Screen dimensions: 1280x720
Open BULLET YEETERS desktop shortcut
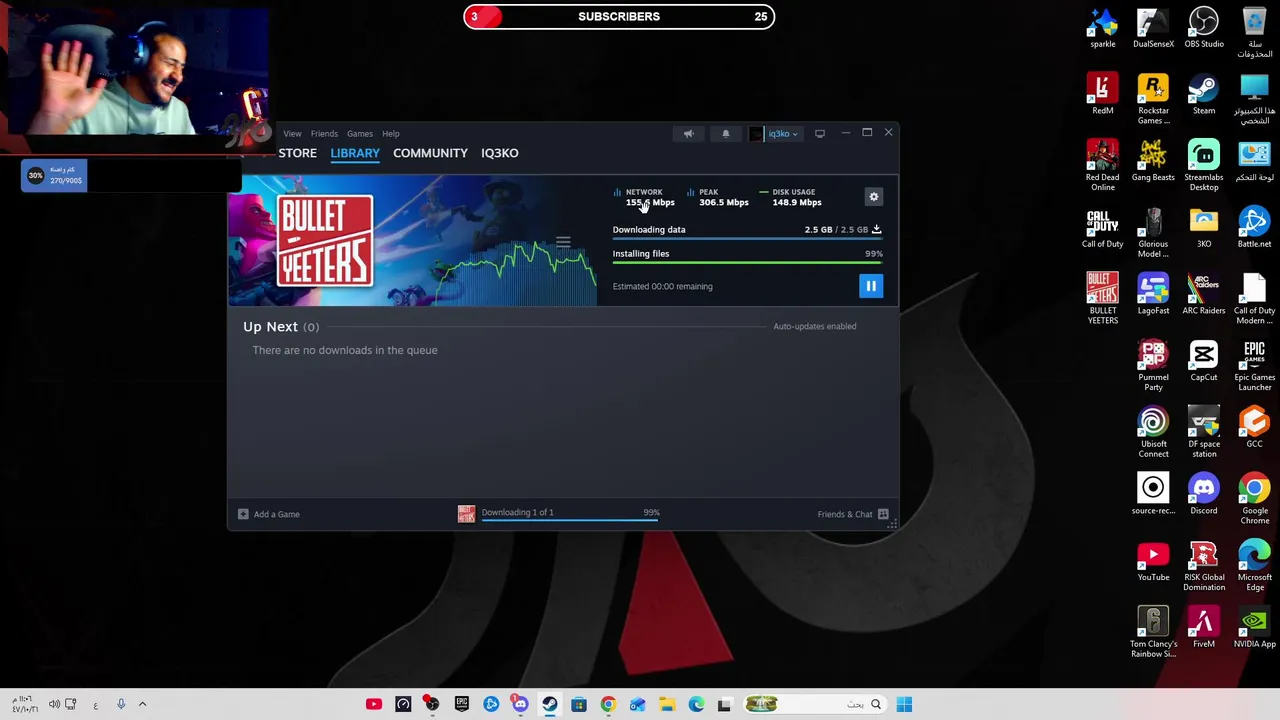click(1102, 299)
